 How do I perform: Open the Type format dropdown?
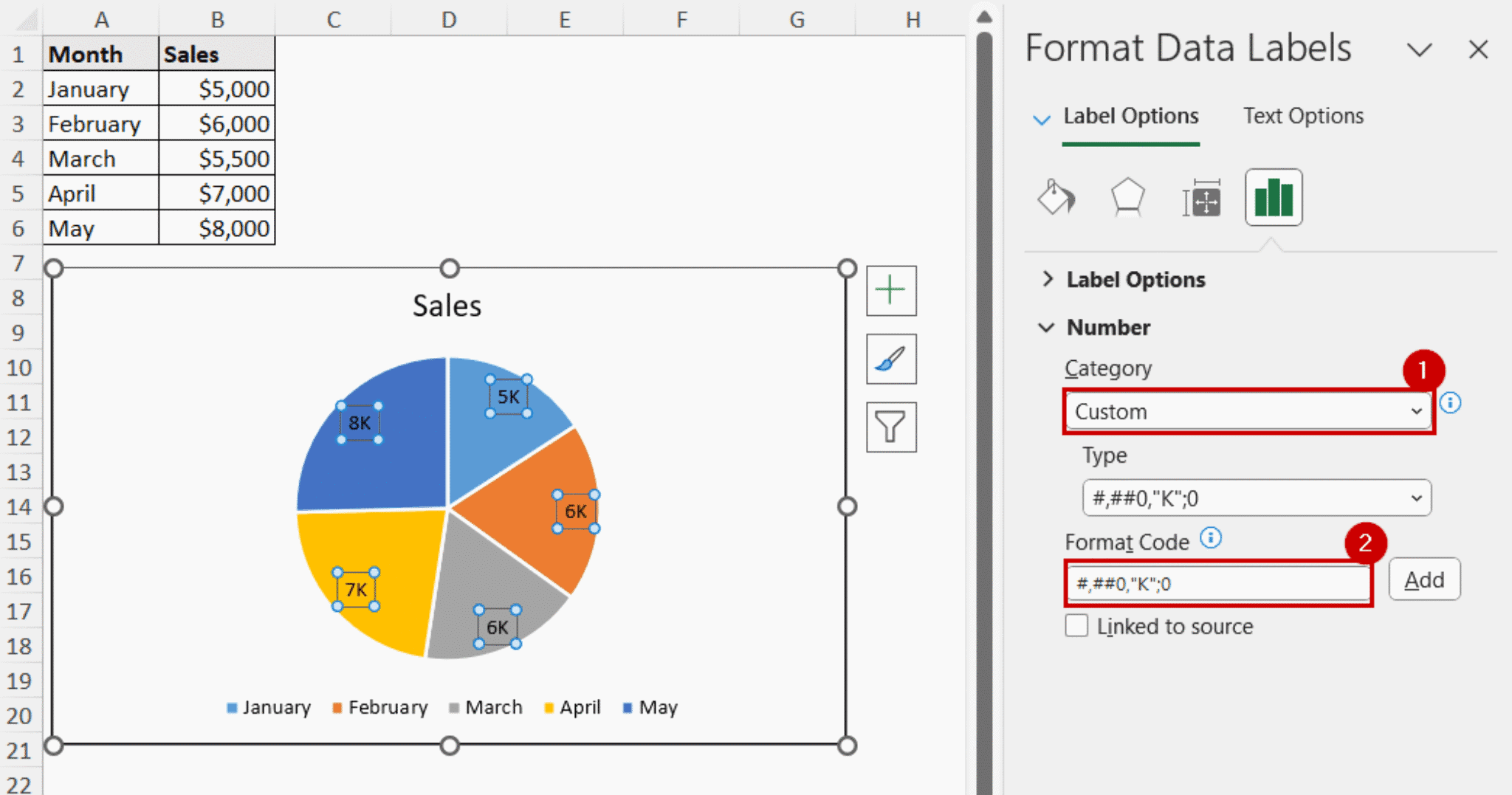pyautogui.click(x=1256, y=498)
